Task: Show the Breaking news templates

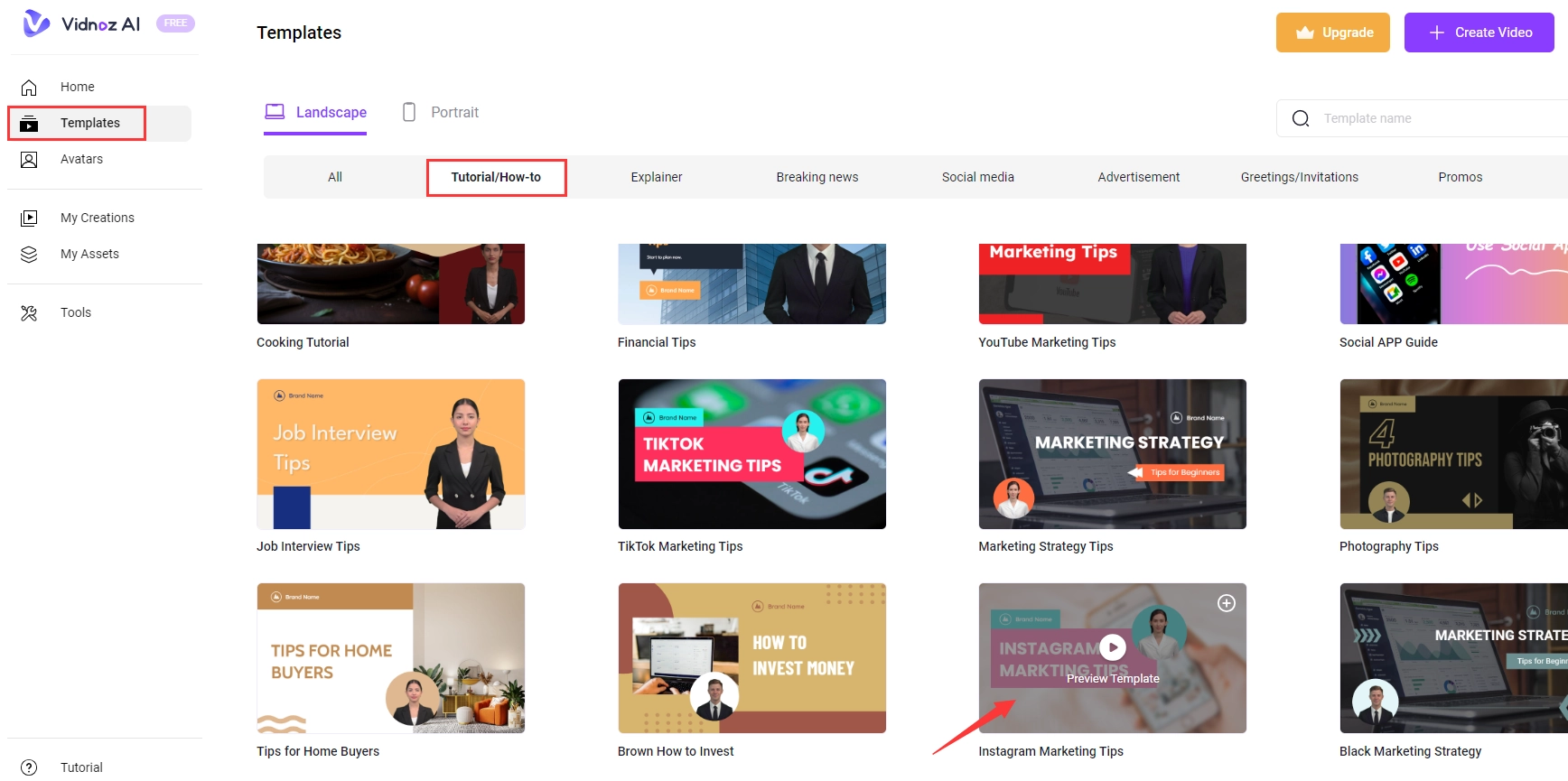Action: pos(817,177)
